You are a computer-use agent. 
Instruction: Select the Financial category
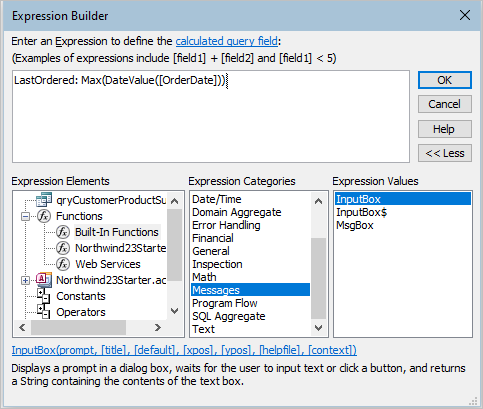(x=250, y=238)
